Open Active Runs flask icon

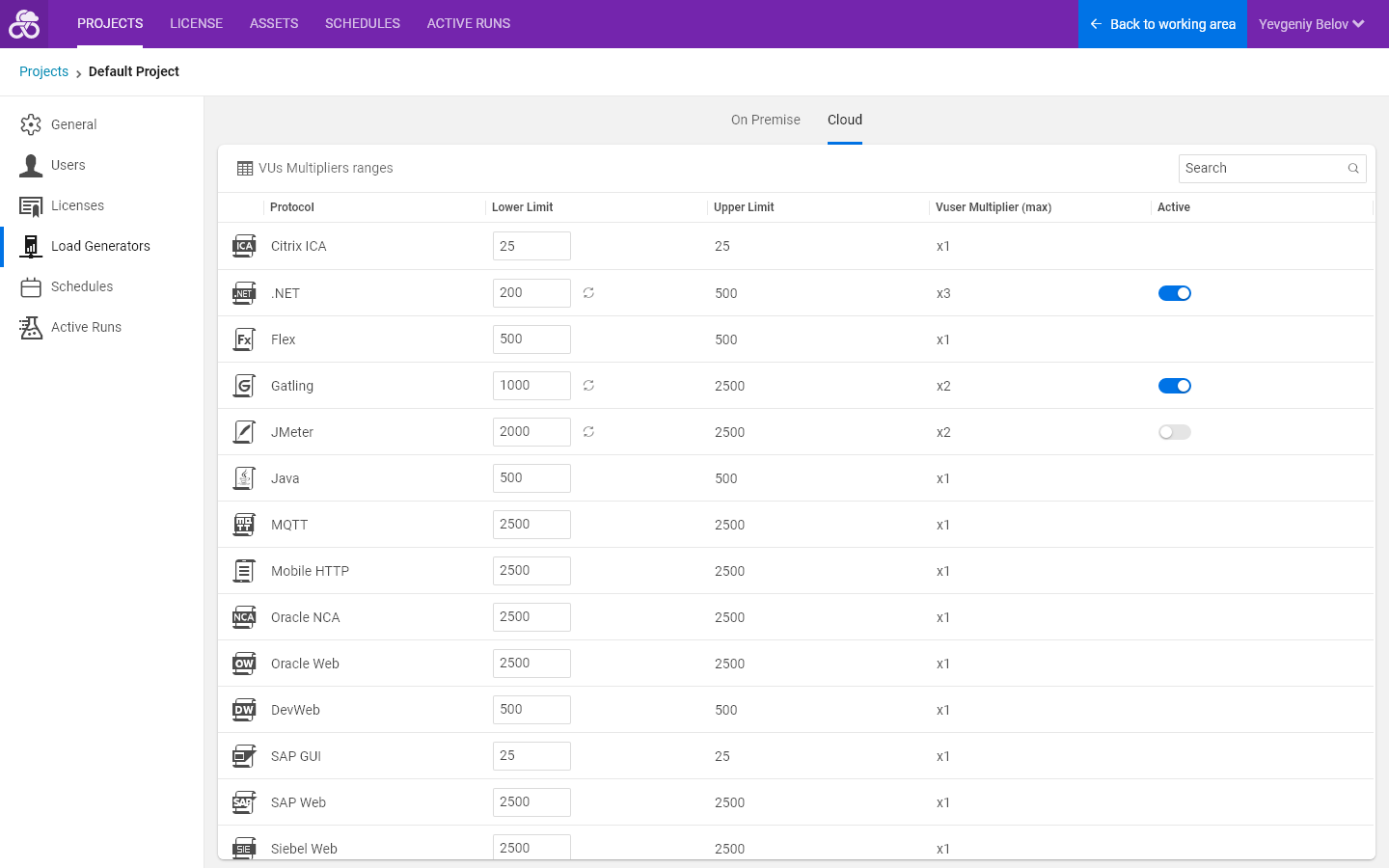[x=31, y=327]
